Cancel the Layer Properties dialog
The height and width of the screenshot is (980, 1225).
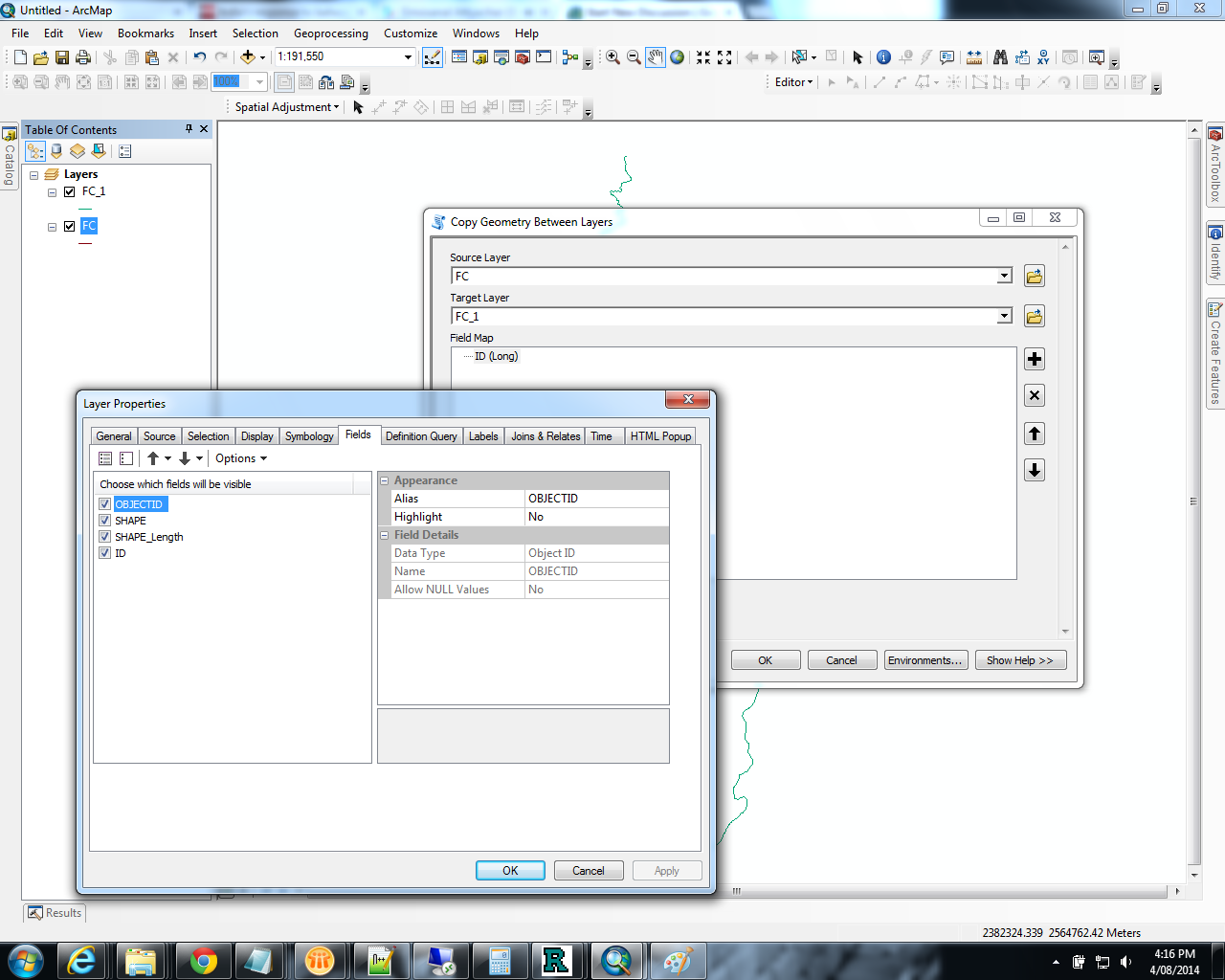(x=589, y=871)
